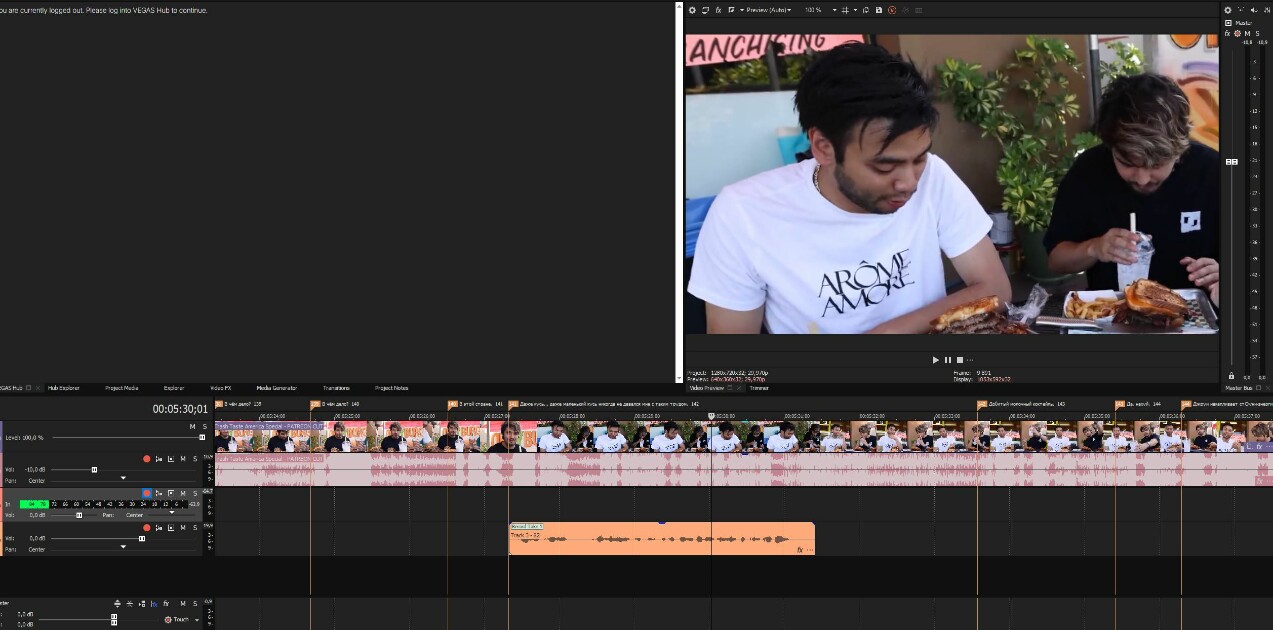Open the 100% zoom level dropdown
The image size is (1273, 630).
pos(820,10)
